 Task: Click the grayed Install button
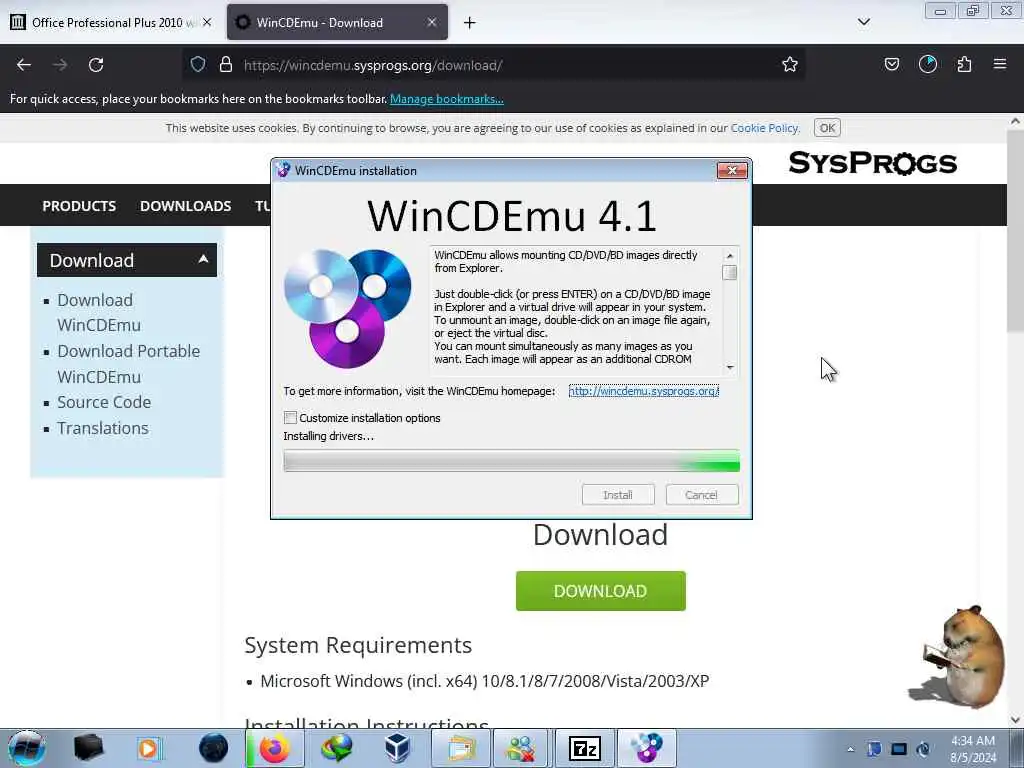(x=618, y=495)
